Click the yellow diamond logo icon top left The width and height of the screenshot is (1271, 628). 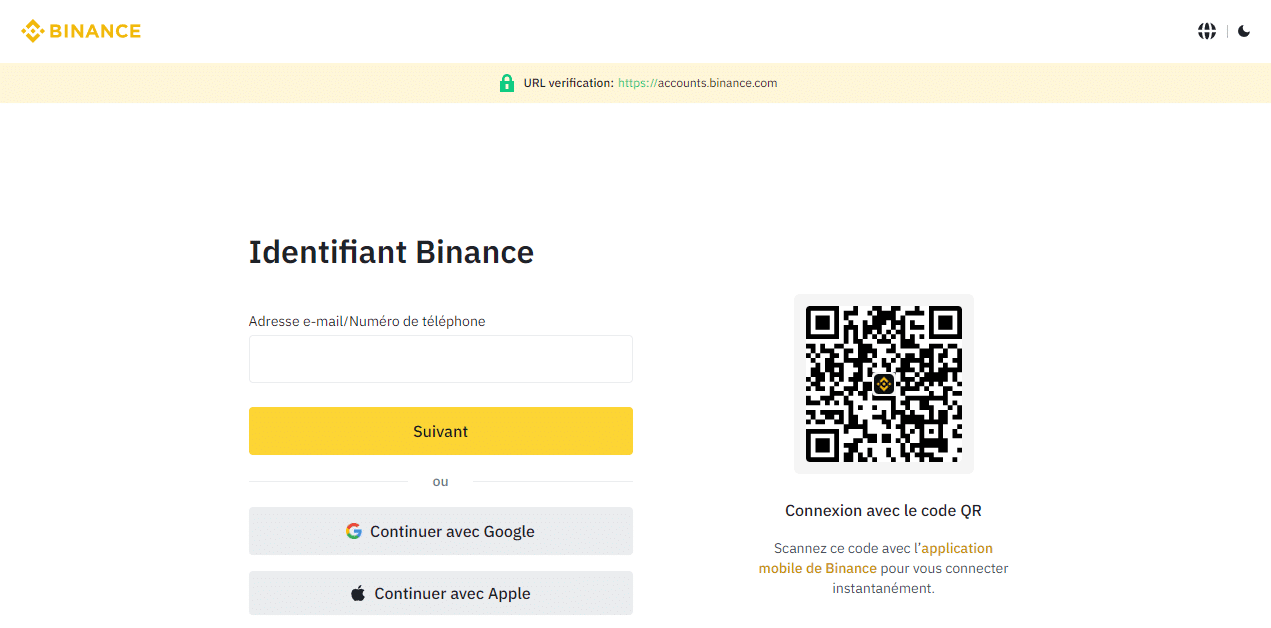tap(33, 30)
